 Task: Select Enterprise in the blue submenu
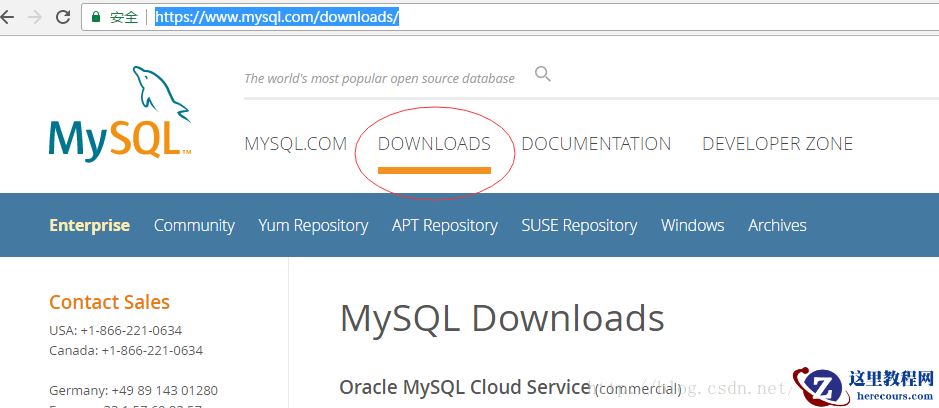(x=90, y=225)
